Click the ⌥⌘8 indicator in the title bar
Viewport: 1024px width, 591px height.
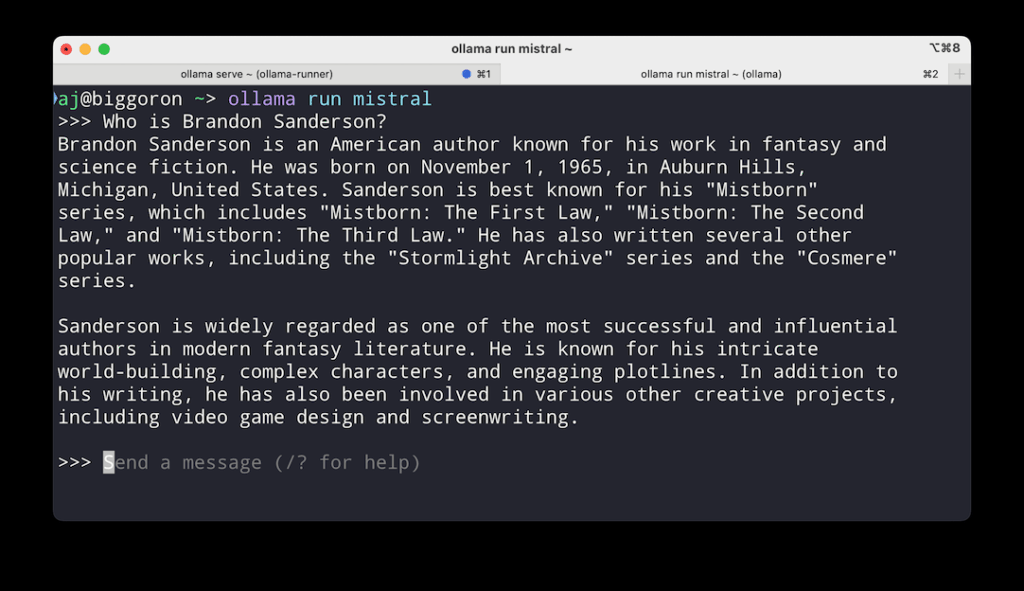point(945,48)
